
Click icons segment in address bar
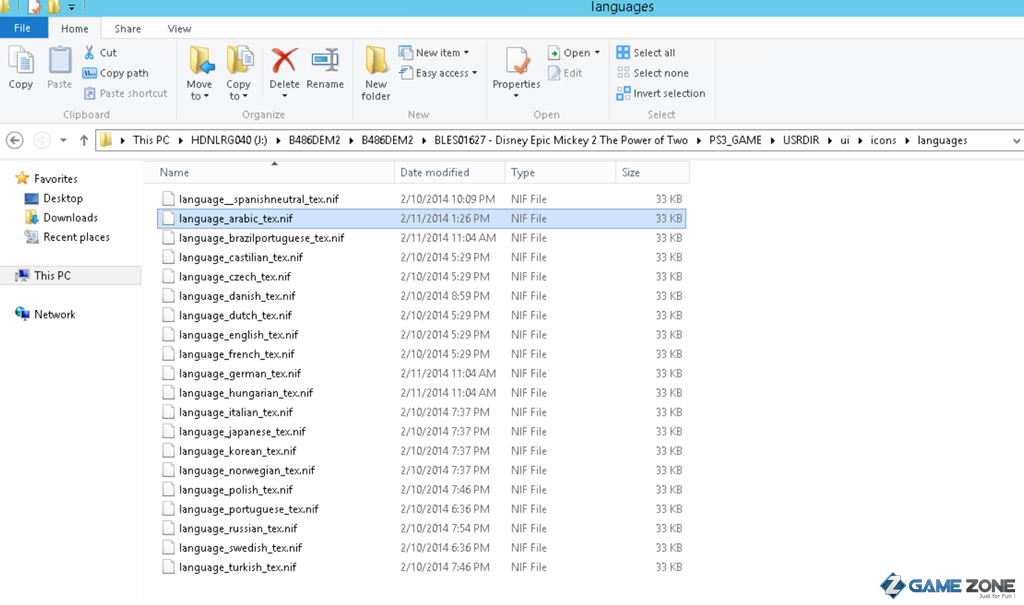(x=883, y=140)
